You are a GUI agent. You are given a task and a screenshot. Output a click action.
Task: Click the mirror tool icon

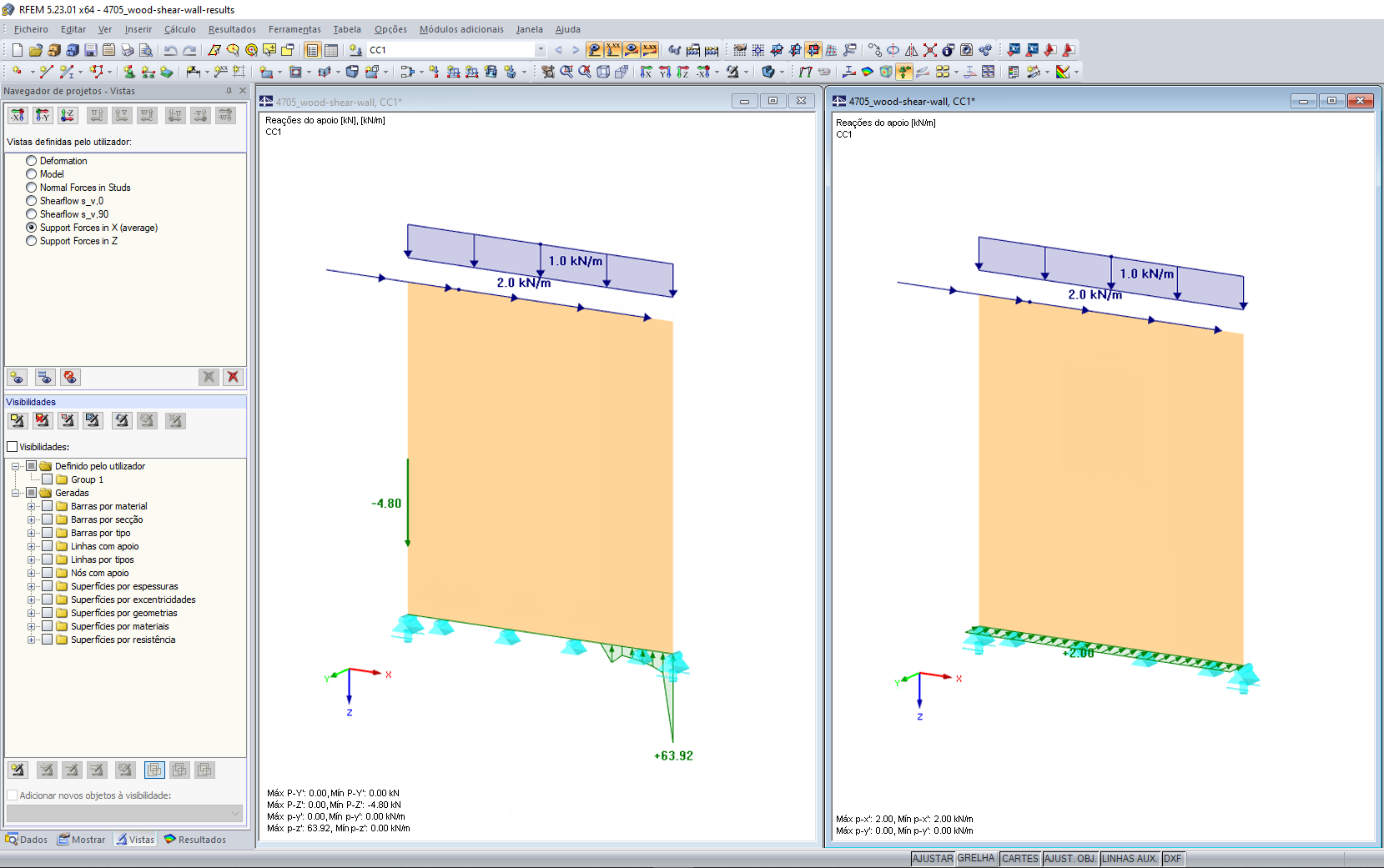coord(912,50)
